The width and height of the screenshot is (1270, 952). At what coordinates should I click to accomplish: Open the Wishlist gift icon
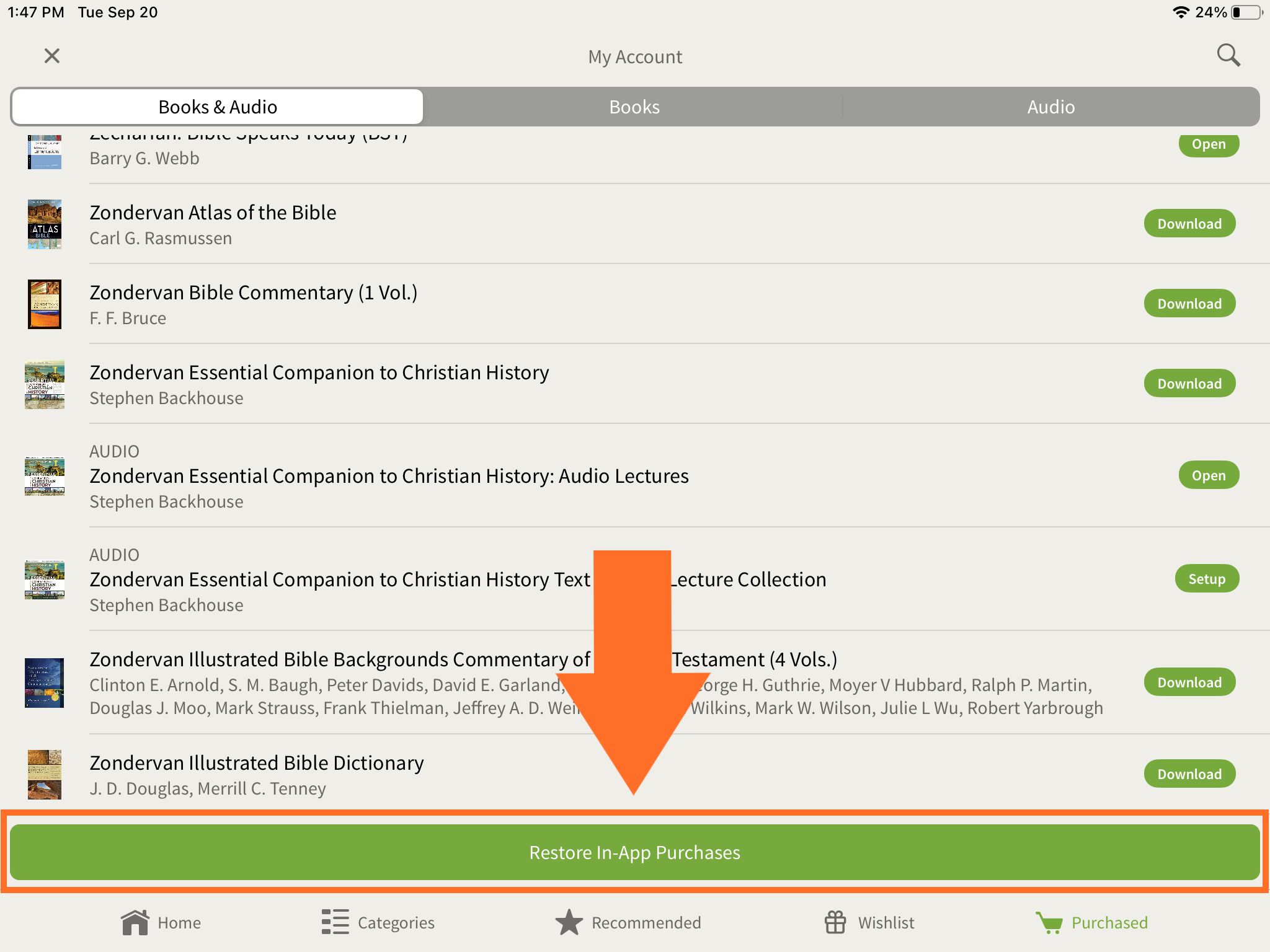point(835,922)
